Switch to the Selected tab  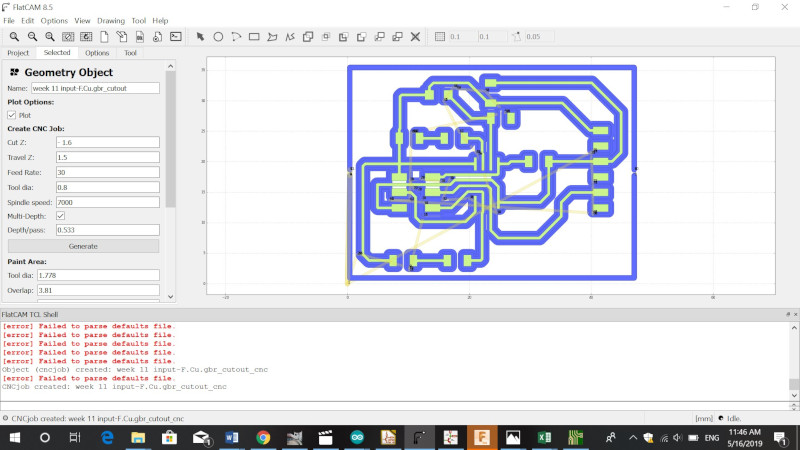(57, 53)
